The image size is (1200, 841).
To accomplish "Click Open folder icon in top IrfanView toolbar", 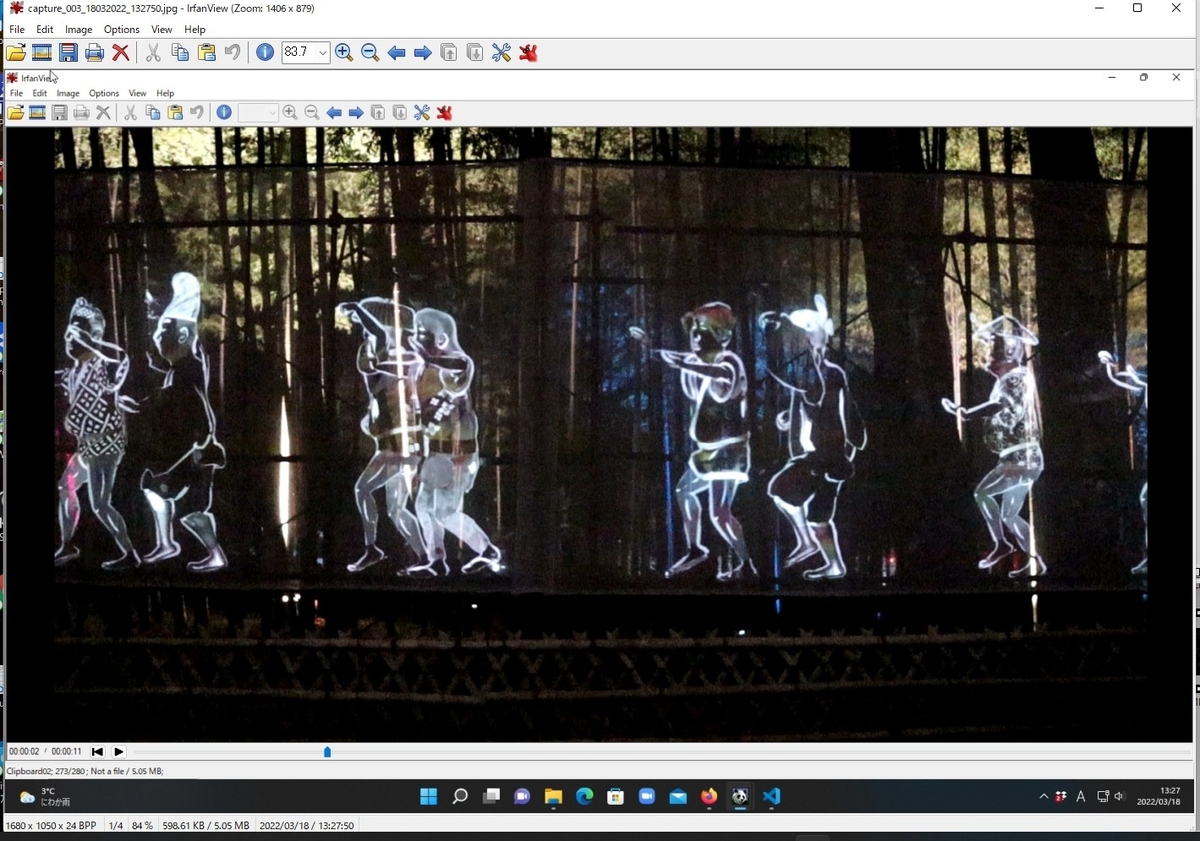I will click(16, 53).
